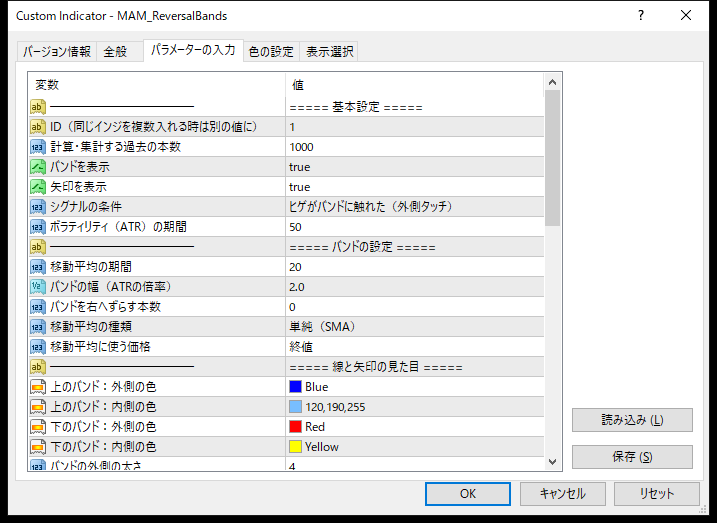Viewport: 717px width, 523px height.
Task: Click the color-type icon of 上のバンド:外側の色
Action: (38, 387)
